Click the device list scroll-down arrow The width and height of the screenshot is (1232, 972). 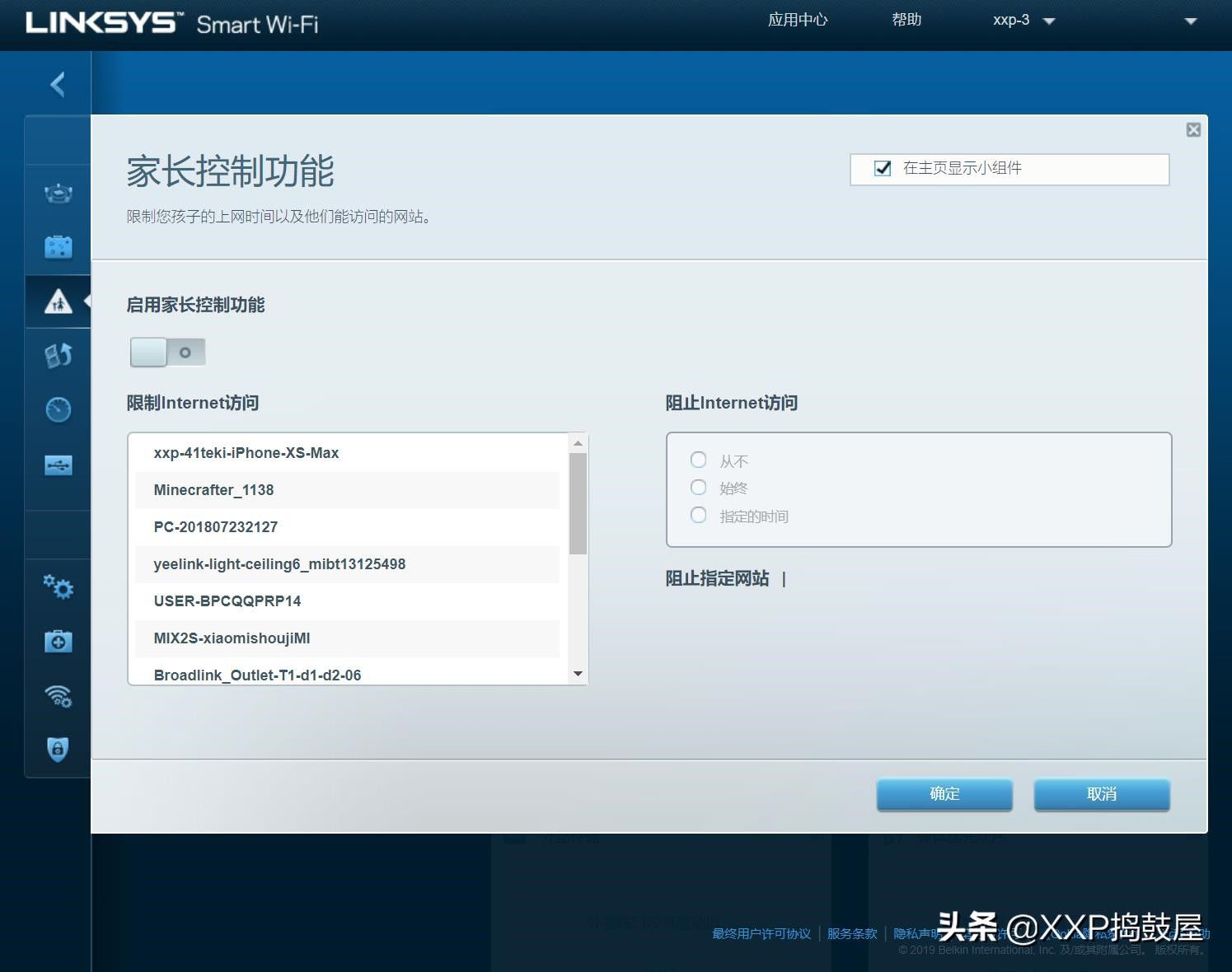(578, 674)
